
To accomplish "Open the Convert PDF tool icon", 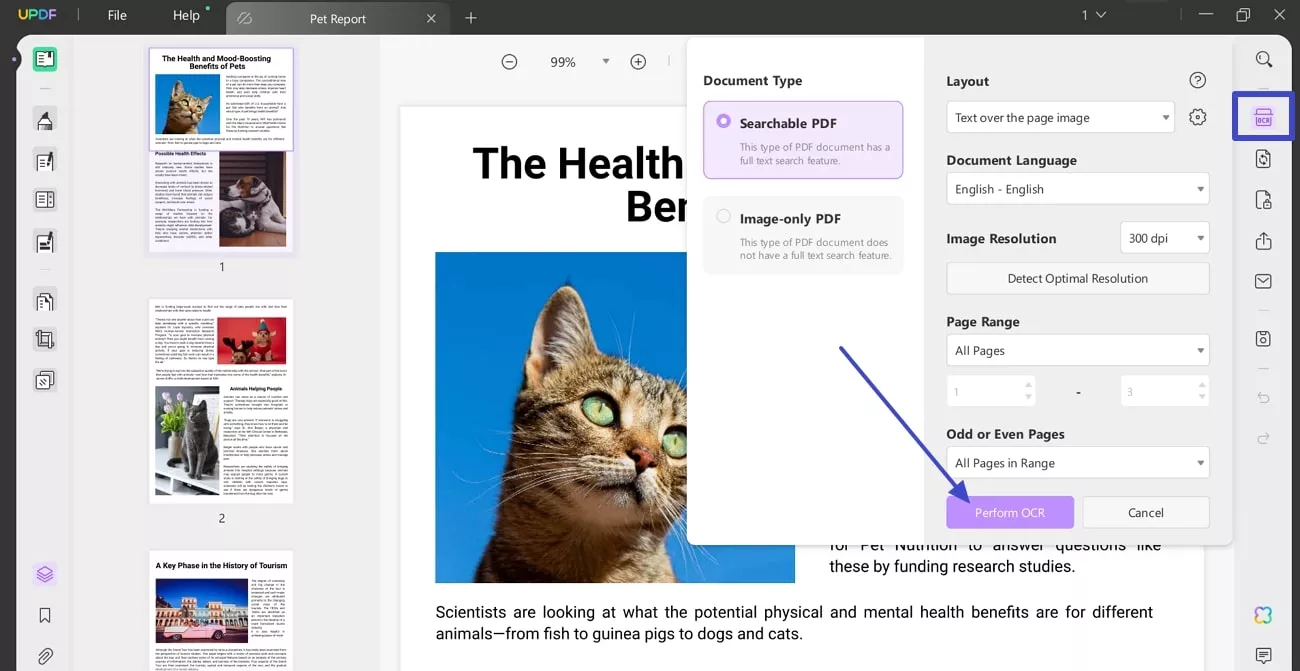I will (x=1263, y=159).
